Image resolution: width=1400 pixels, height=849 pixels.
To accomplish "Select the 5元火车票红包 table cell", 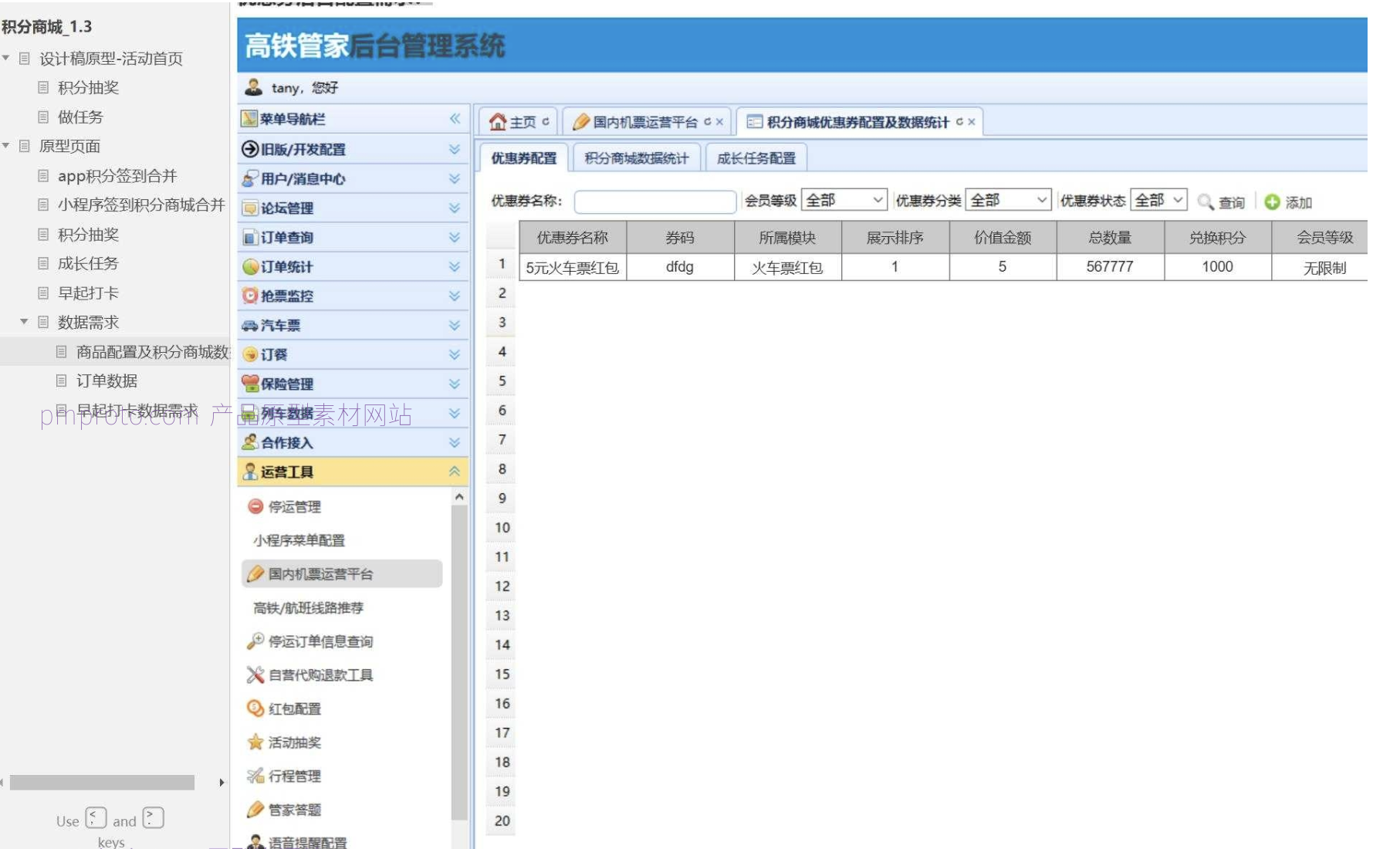I will pos(573,267).
